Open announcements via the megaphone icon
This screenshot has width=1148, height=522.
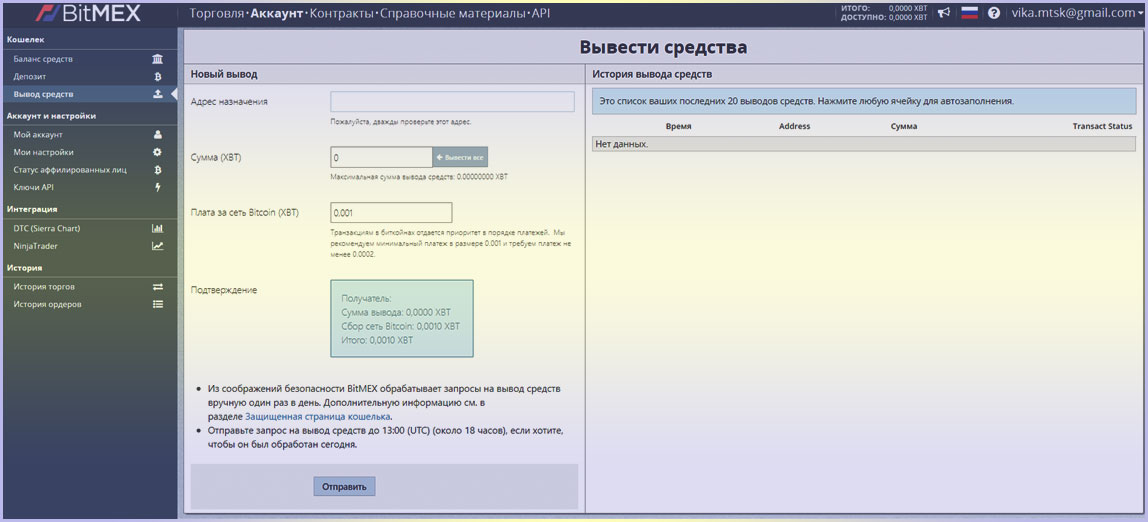tap(943, 13)
